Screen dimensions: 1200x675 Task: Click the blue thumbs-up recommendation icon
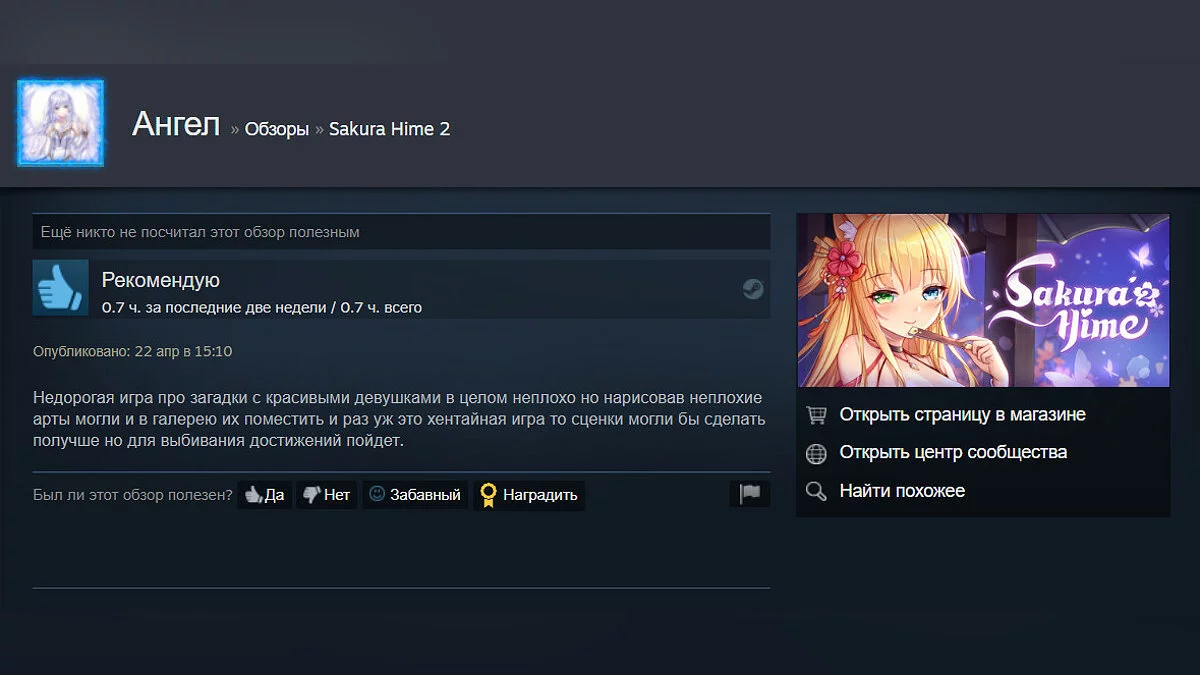[61, 288]
